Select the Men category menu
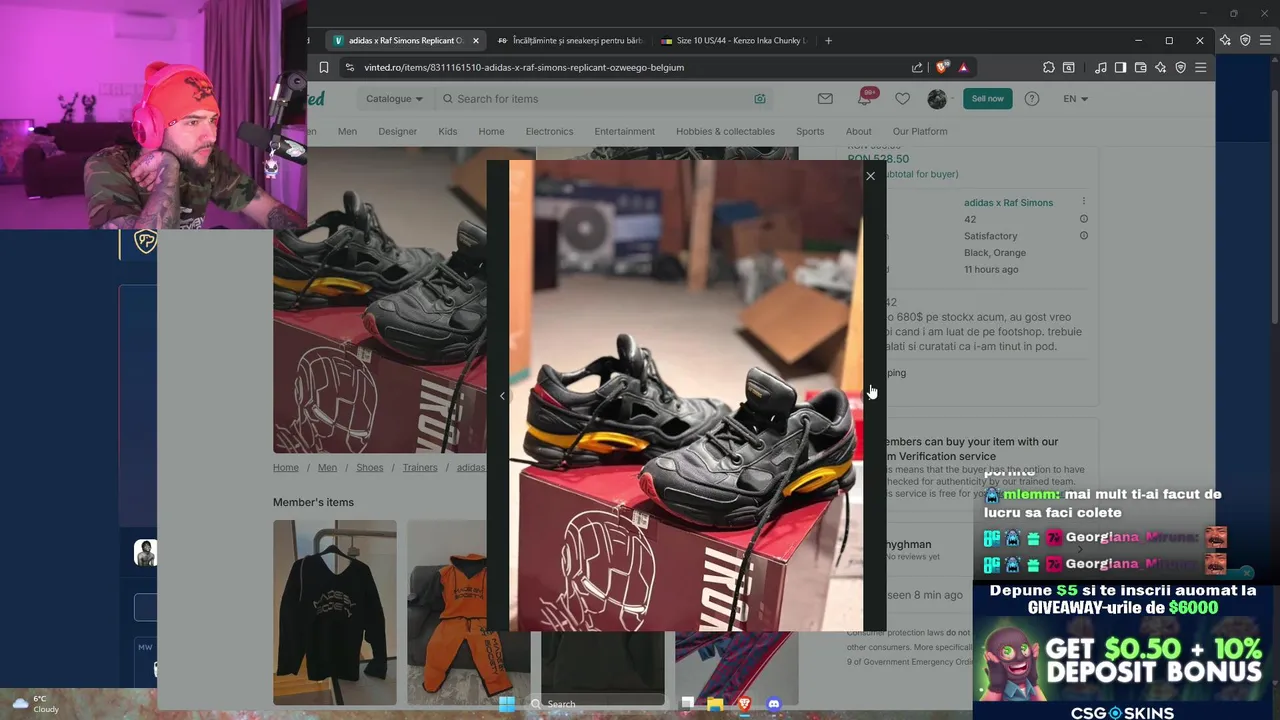 click(x=347, y=131)
